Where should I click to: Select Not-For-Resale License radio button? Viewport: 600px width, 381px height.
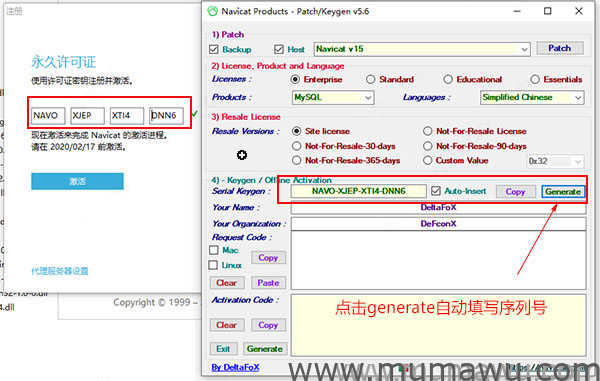[428, 131]
